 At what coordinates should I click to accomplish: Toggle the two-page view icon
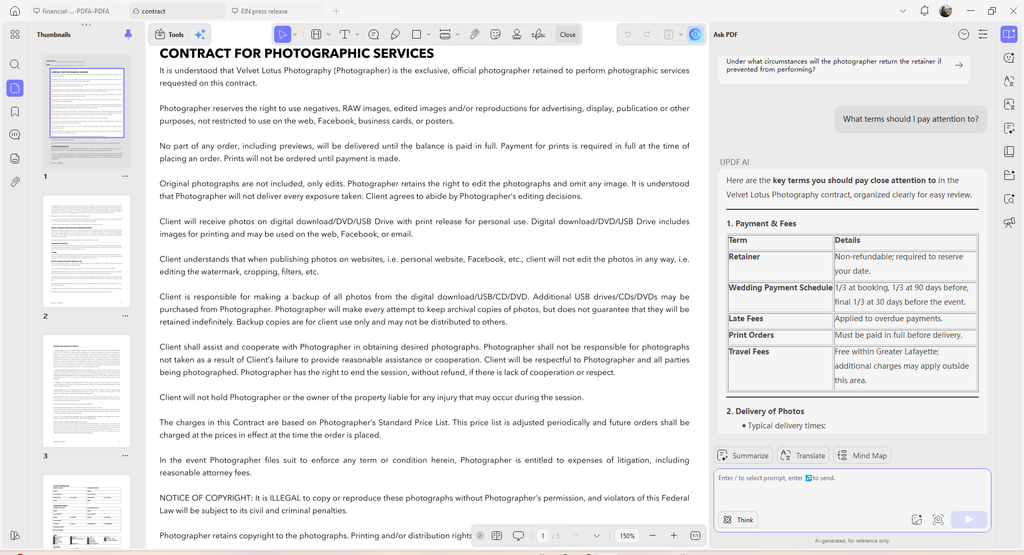[497, 535]
